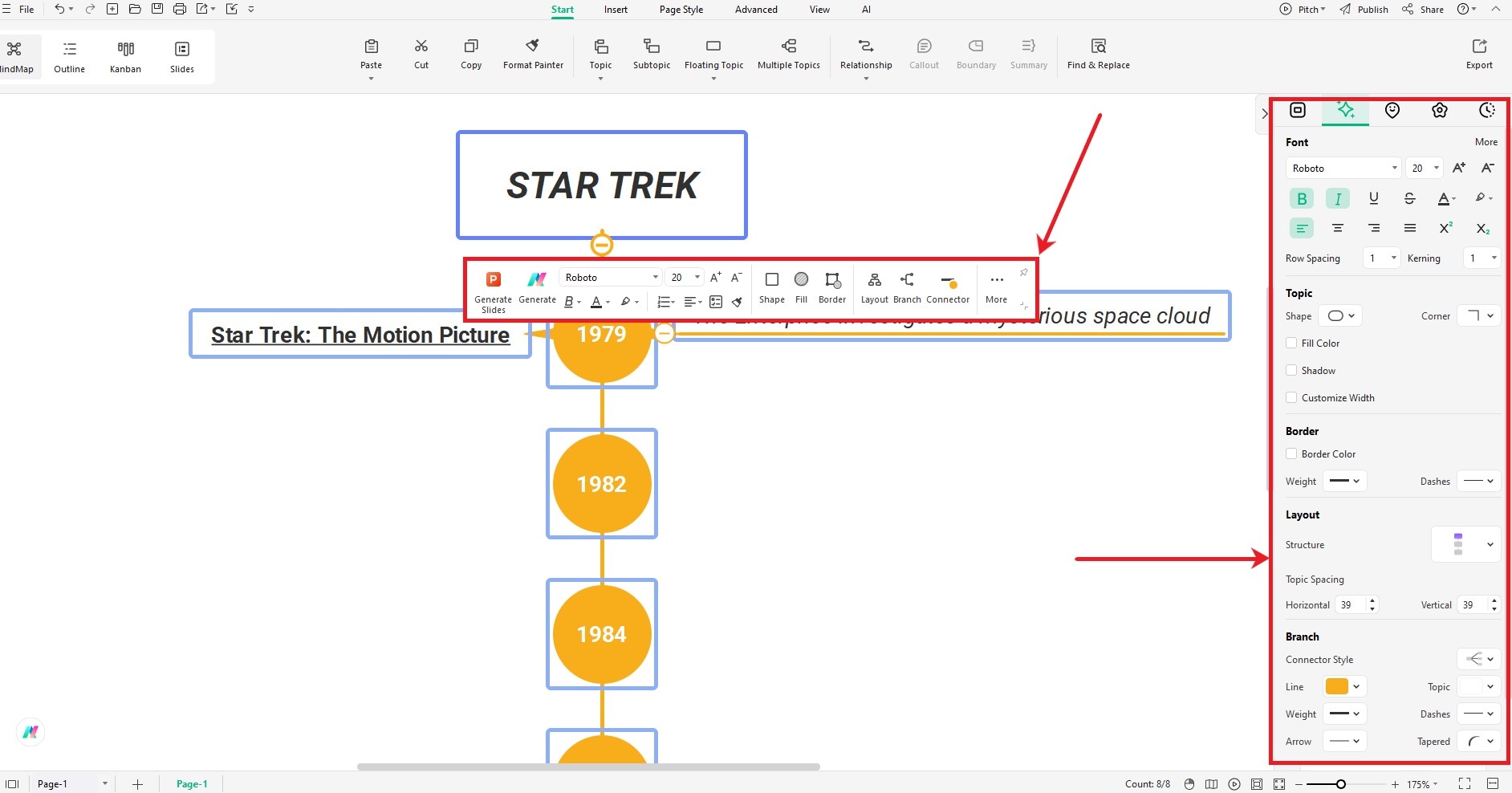Open the Topic Shape dropdown
The width and height of the screenshot is (1512, 793).
[1340, 315]
